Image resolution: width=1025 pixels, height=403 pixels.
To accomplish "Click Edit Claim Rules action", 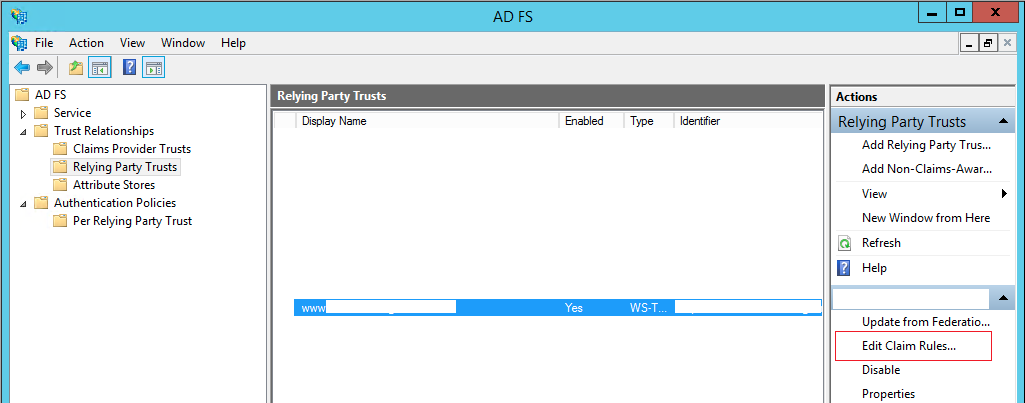I will point(909,346).
